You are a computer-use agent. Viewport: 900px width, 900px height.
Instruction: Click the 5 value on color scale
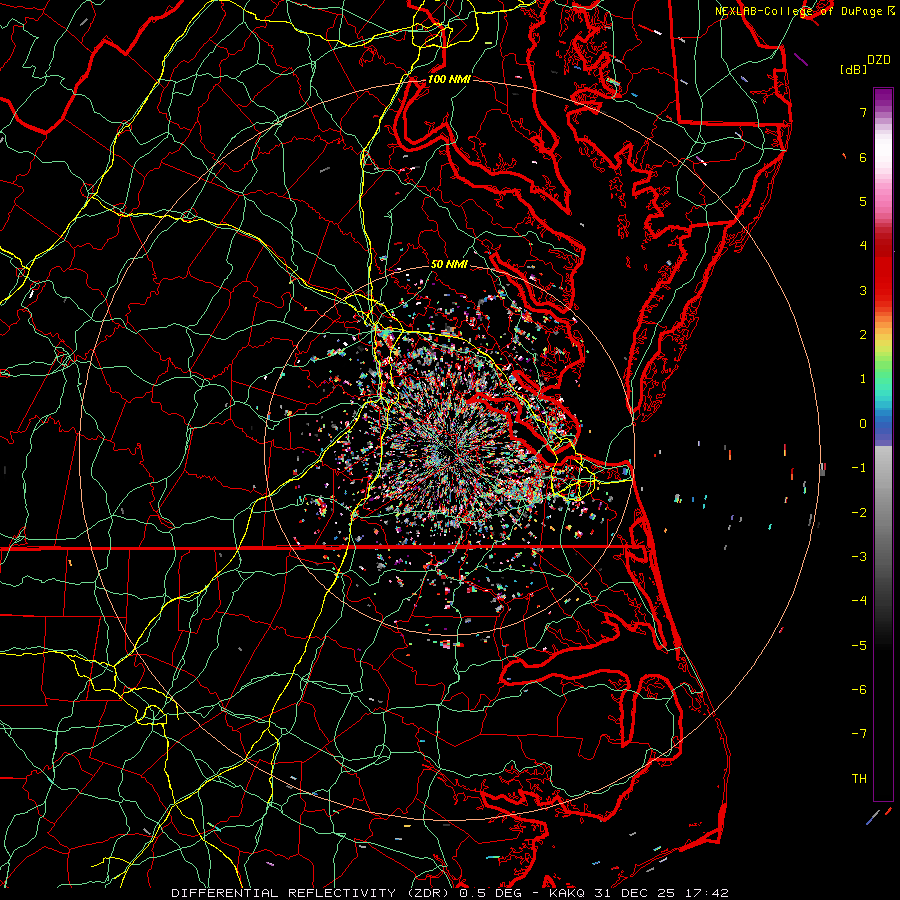(x=863, y=201)
